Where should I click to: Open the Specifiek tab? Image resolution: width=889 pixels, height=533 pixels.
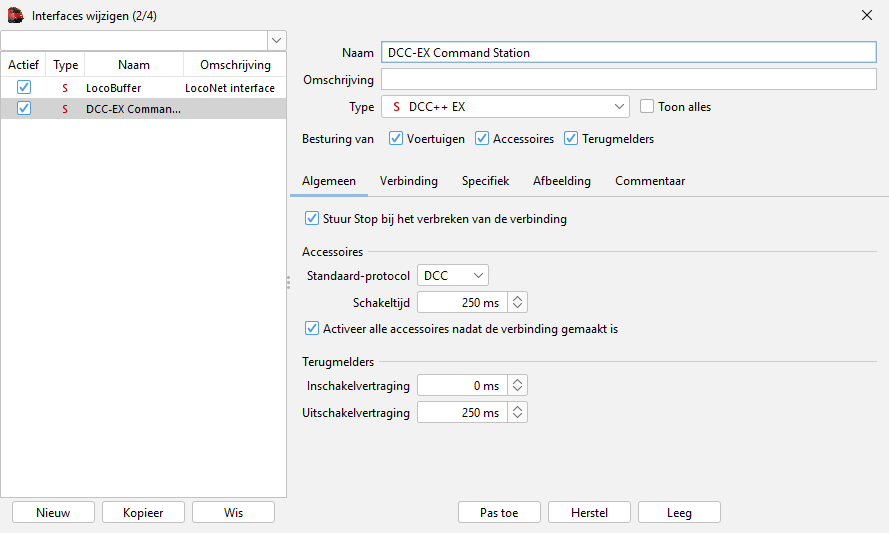[485, 181]
